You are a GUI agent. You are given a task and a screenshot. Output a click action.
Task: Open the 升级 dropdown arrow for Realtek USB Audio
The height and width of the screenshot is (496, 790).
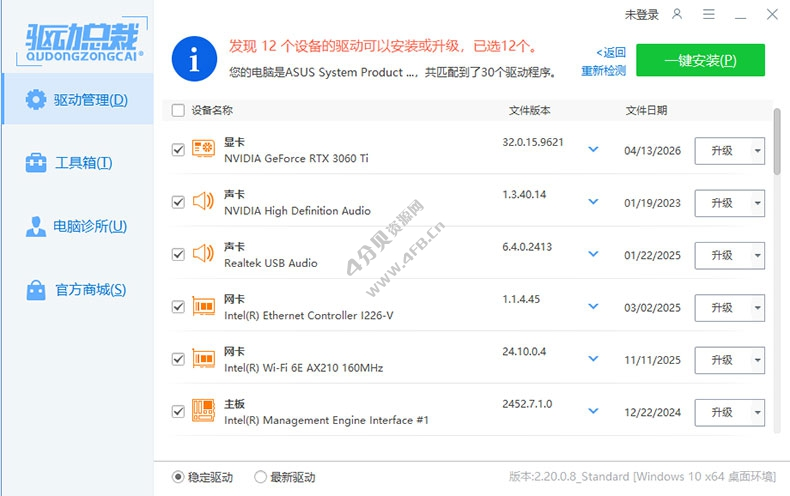pyautogui.click(x=757, y=255)
